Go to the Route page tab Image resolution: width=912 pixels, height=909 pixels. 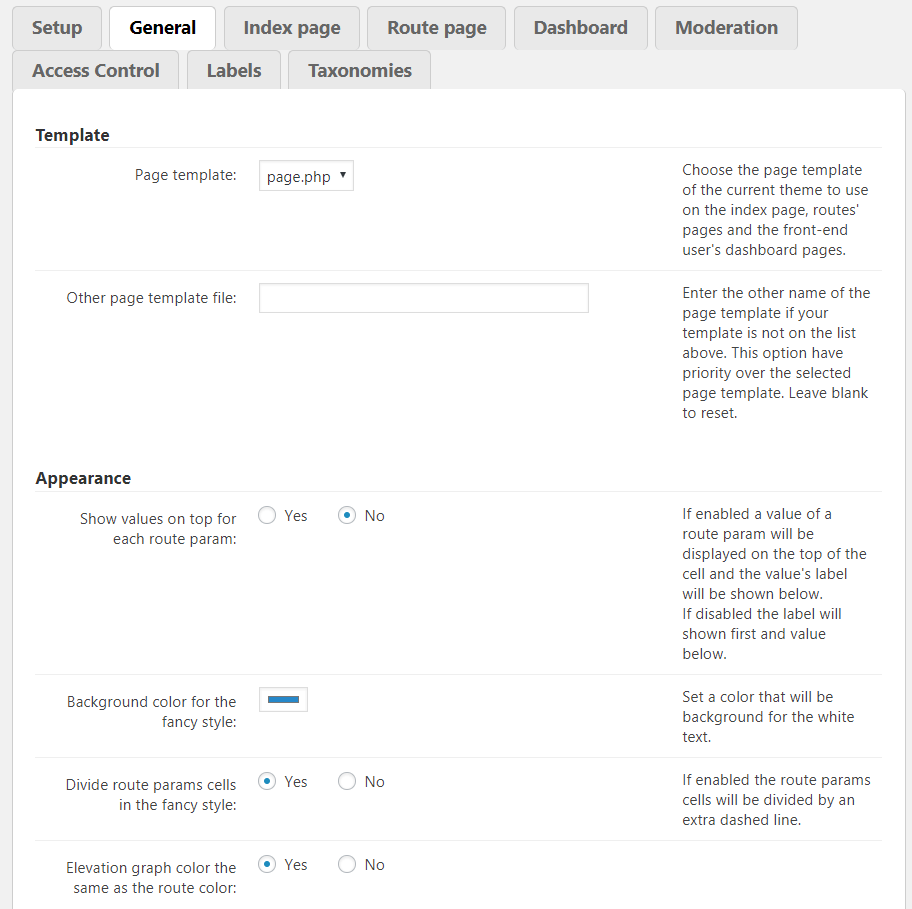click(437, 28)
